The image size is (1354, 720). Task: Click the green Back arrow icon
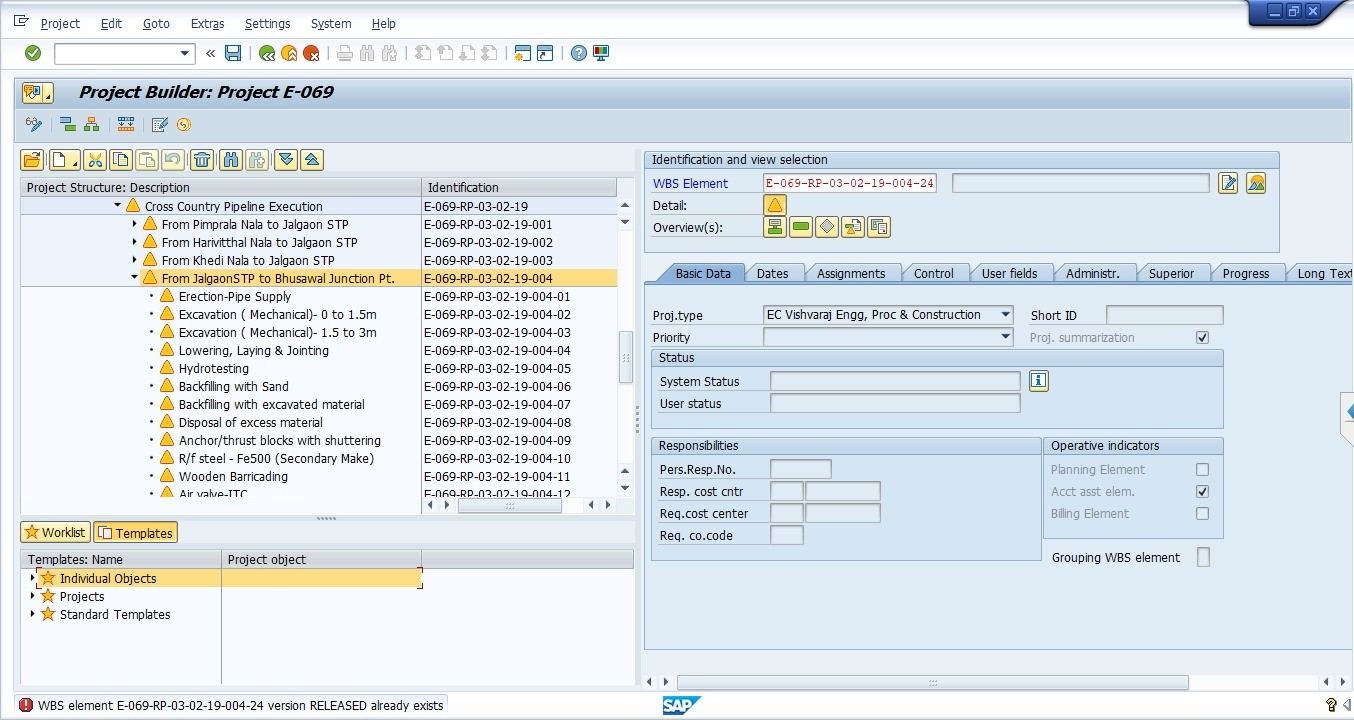pos(266,53)
